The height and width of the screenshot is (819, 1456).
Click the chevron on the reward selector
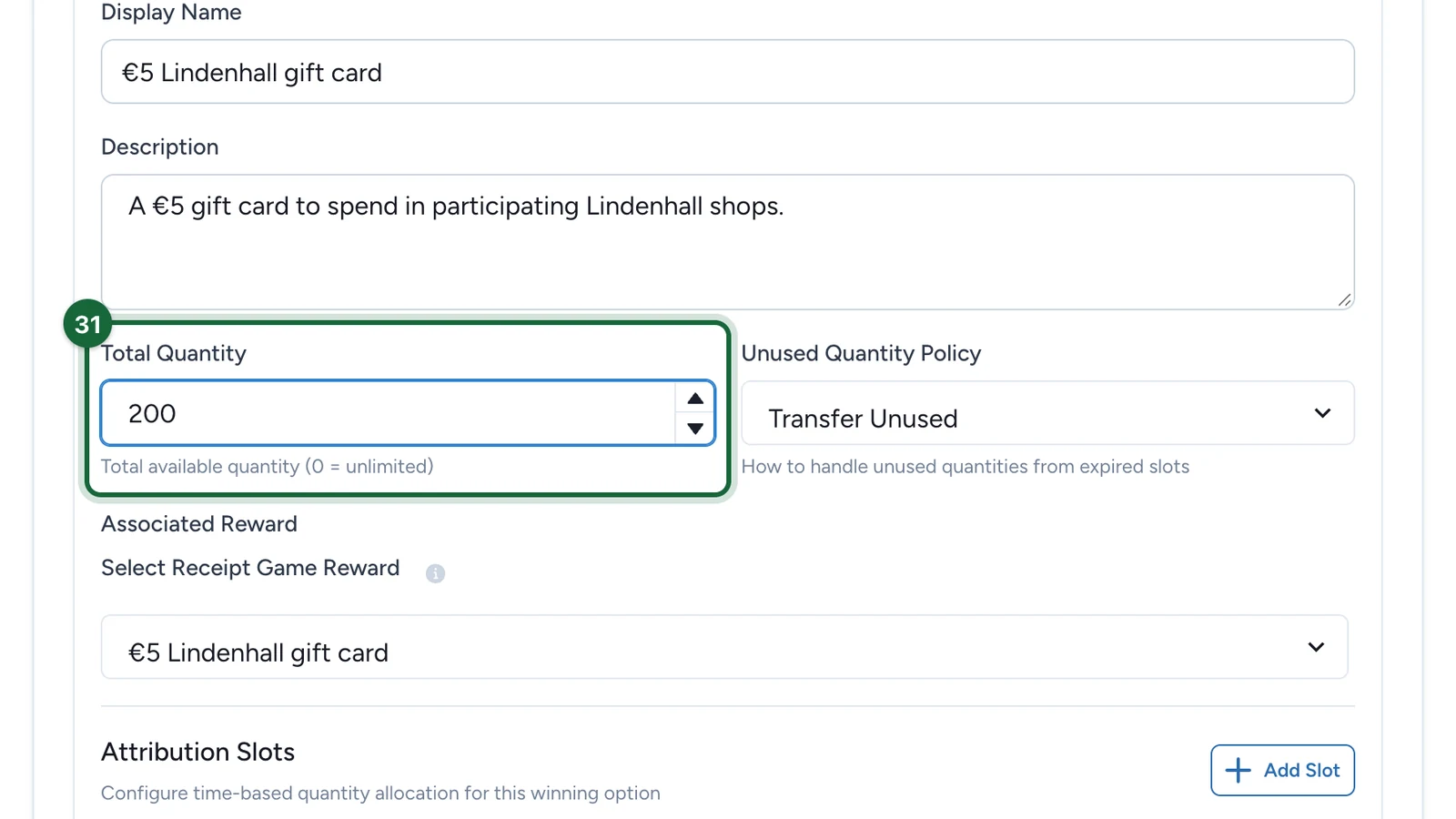click(1316, 647)
